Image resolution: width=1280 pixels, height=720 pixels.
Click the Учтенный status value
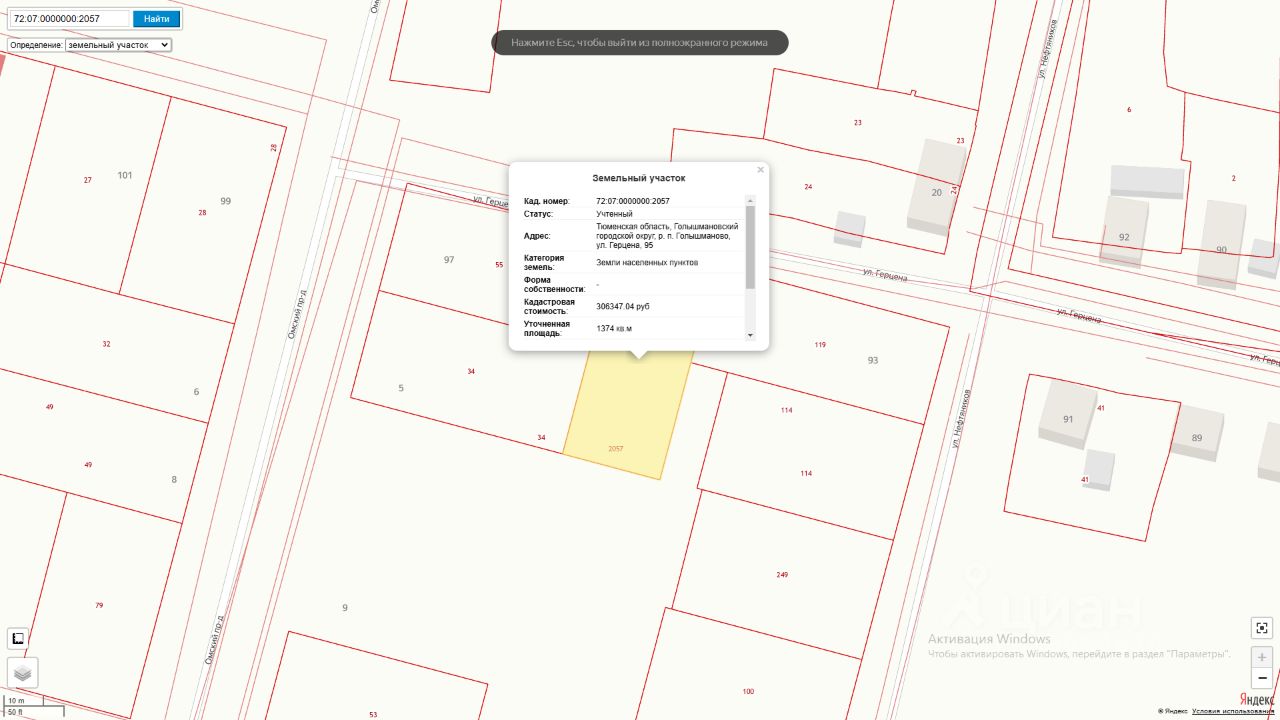tap(614, 214)
